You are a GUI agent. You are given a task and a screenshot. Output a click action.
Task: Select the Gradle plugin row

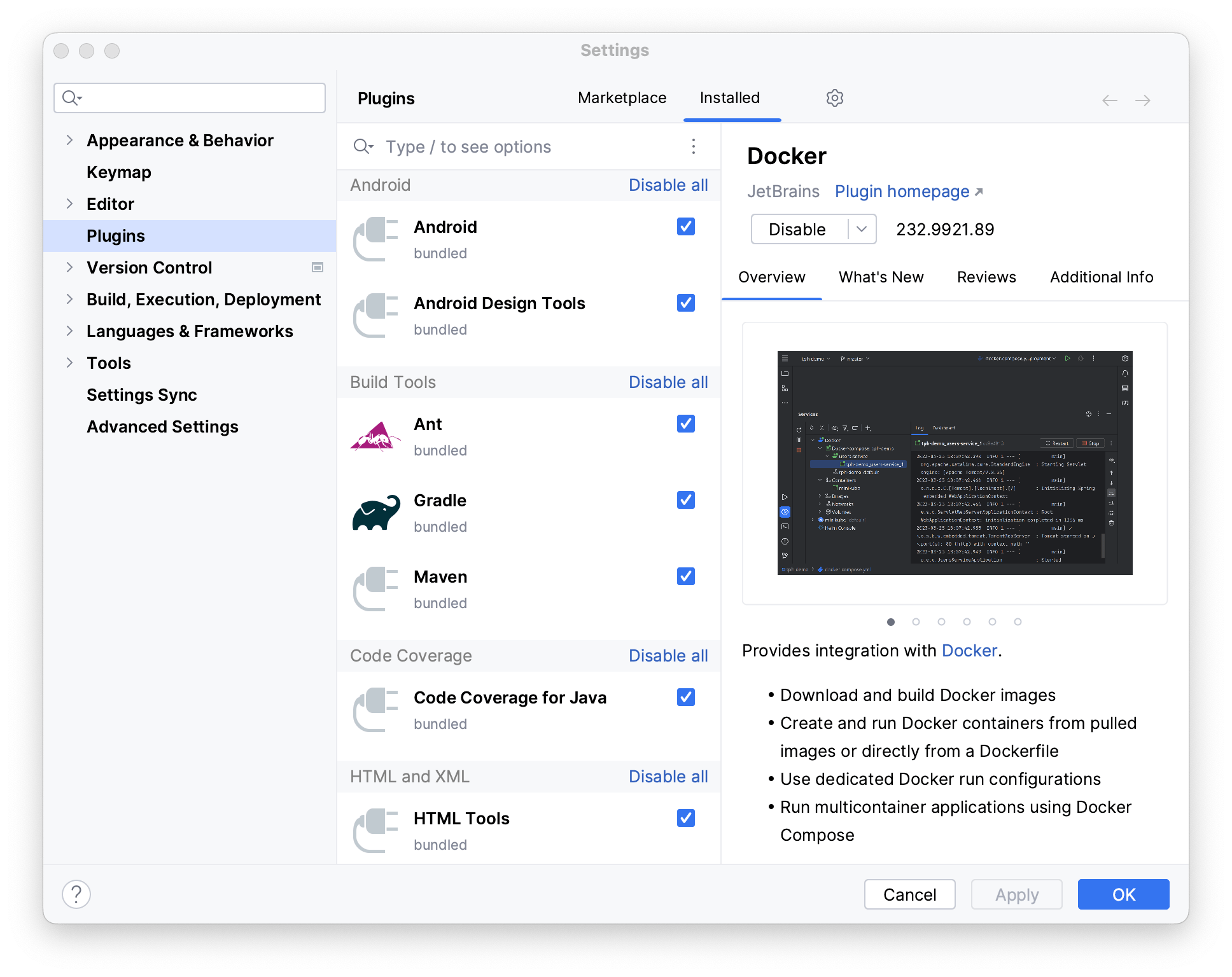[x=528, y=513]
